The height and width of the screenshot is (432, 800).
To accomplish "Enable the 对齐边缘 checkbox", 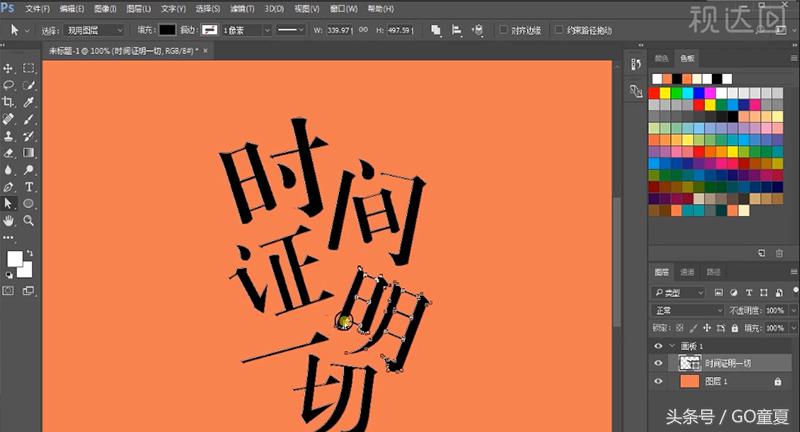I will [504, 30].
